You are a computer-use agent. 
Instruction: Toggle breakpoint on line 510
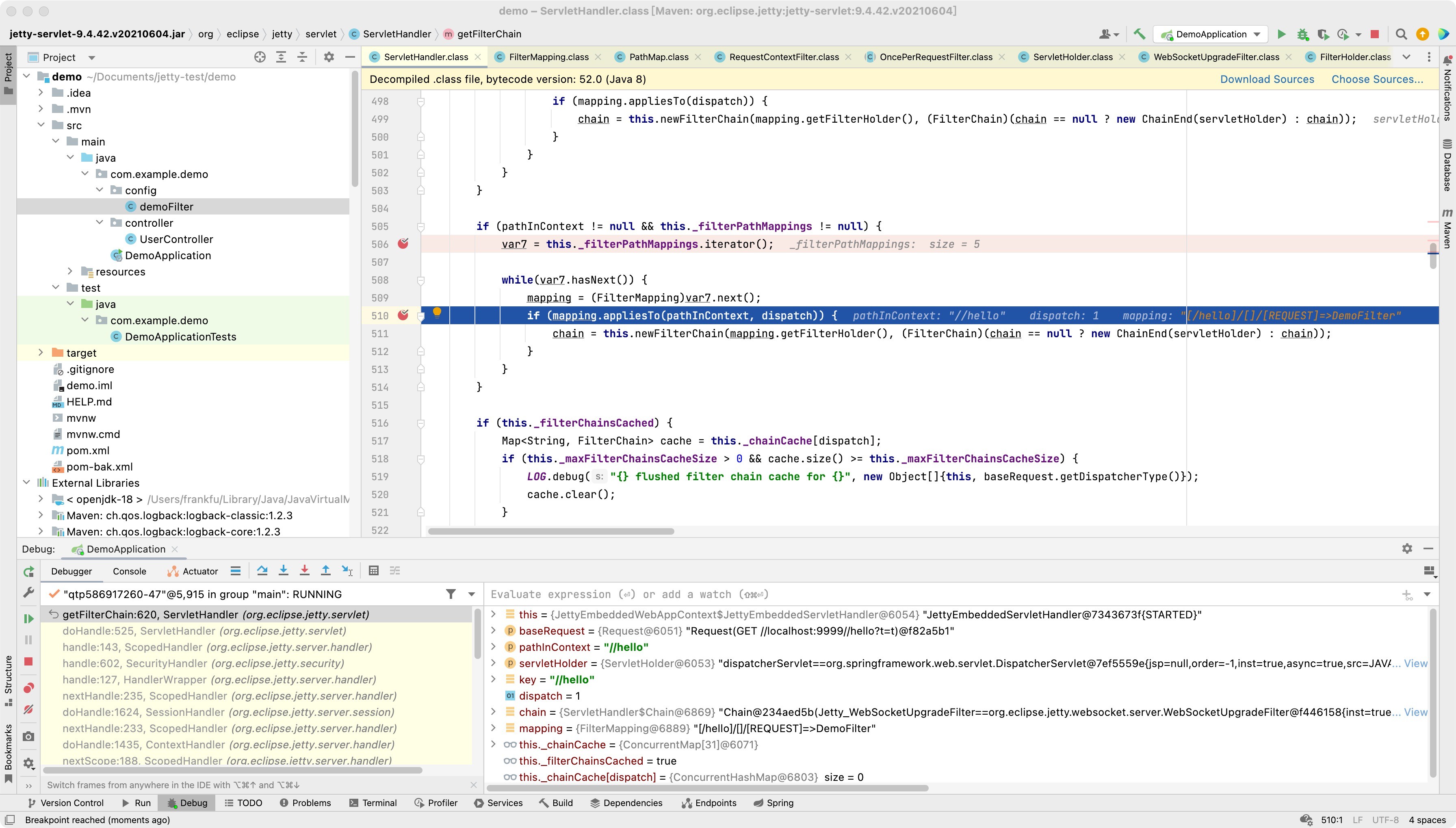tap(403, 314)
